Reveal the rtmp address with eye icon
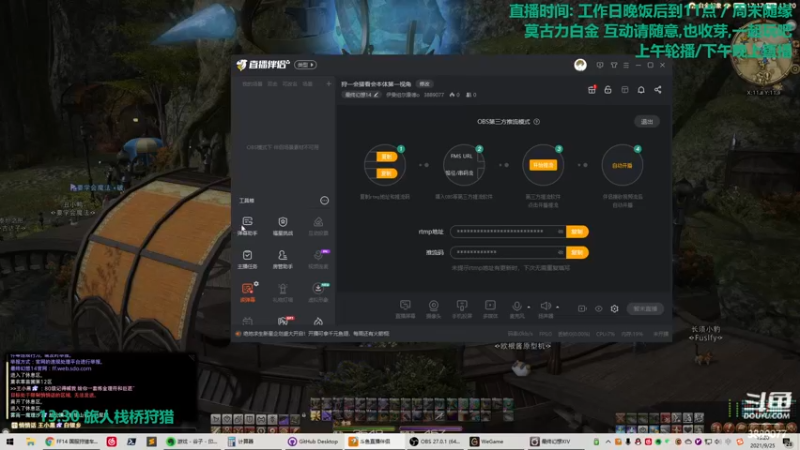Image resolution: width=800 pixels, height=450 pixels. (x=560, y=232)
